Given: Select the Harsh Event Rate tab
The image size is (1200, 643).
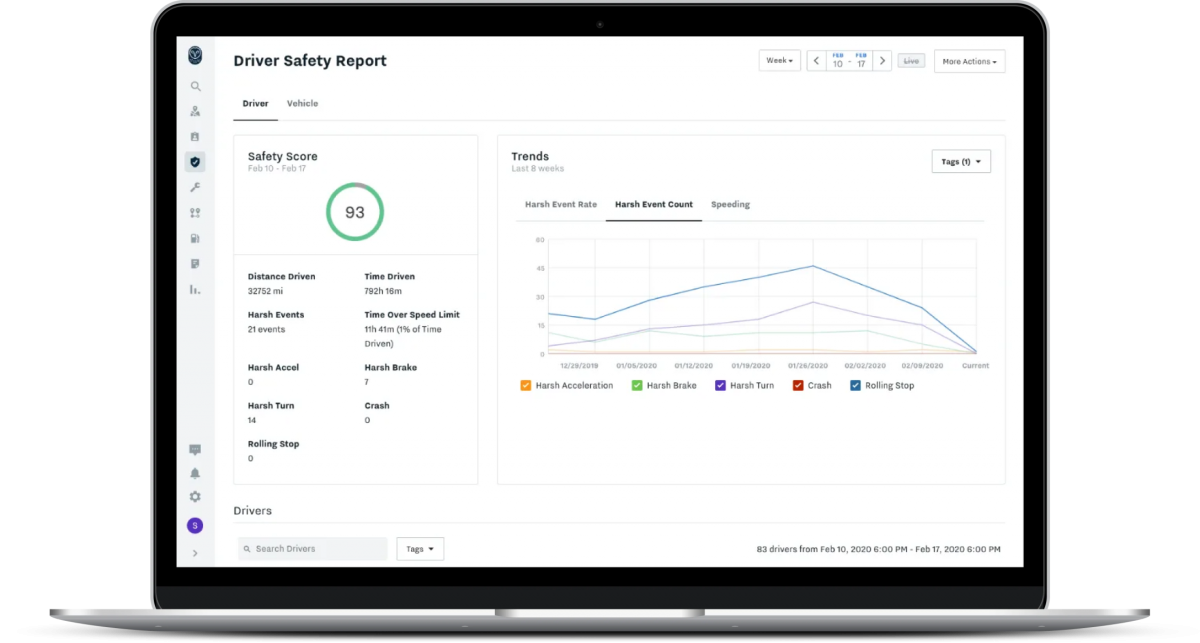Looking at the screenshot, I should [561, 204].
